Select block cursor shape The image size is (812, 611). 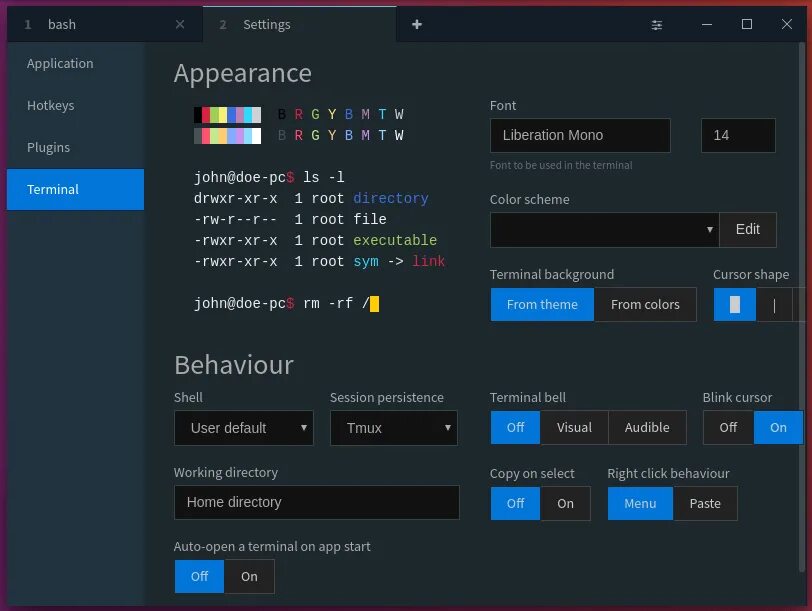[x=734, y=304]
